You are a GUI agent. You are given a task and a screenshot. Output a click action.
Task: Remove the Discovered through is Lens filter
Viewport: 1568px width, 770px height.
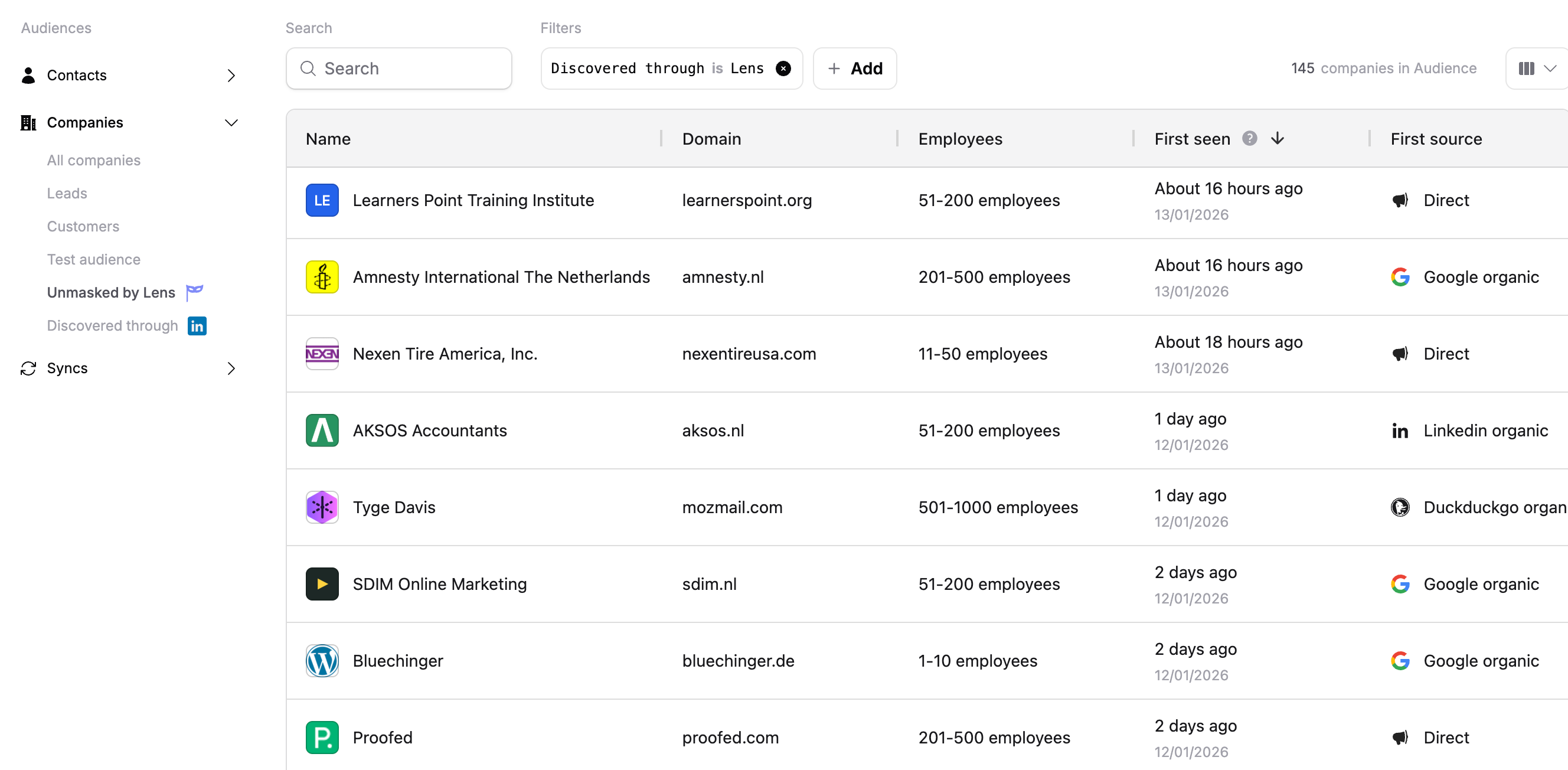(x=783, y=68)
